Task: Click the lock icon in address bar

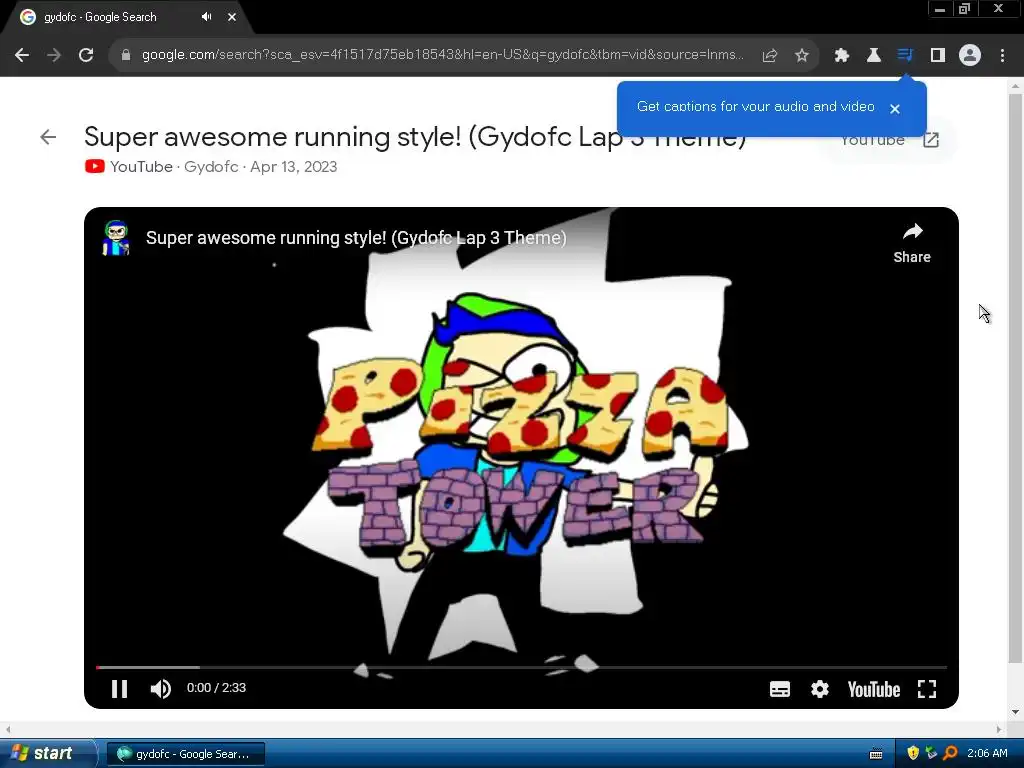Action: click(x=126, y=55)
